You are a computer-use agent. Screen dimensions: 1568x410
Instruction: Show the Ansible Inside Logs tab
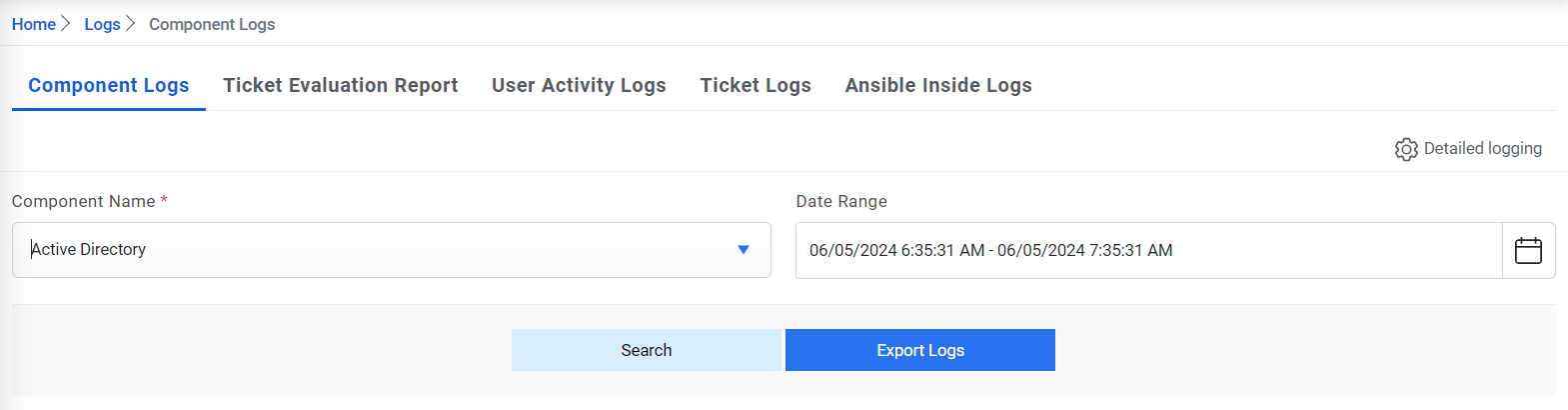click(x=937, y=86)
